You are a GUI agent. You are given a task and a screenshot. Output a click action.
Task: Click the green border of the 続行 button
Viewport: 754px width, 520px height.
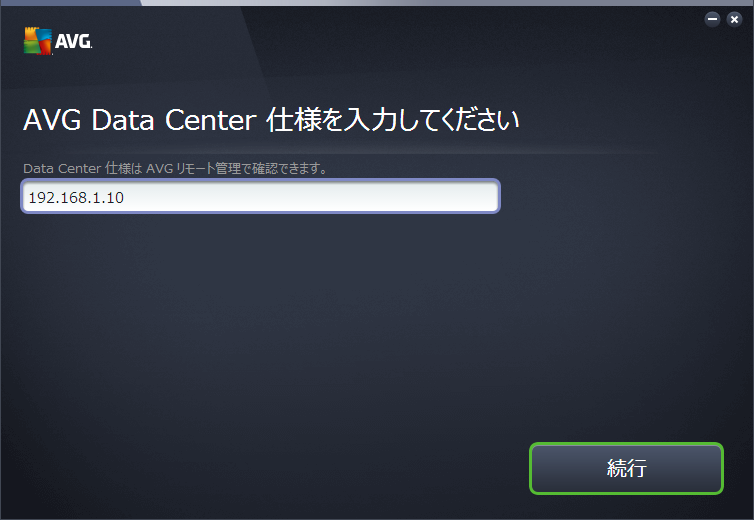pos(626,444)
